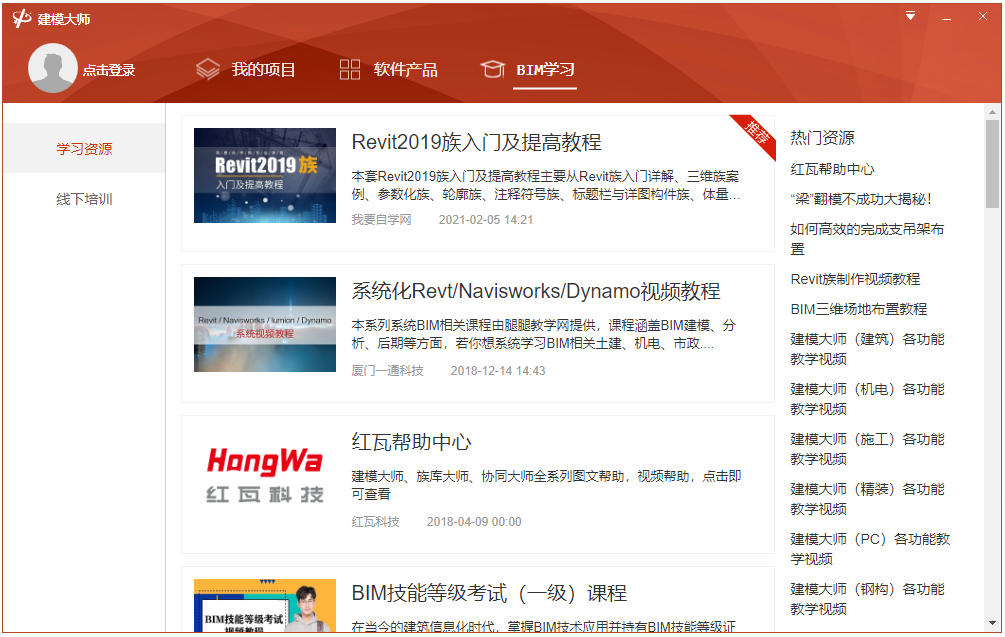
Task: Open BIM技能等级考试（一级）课程 title
Action: (489, 593)
